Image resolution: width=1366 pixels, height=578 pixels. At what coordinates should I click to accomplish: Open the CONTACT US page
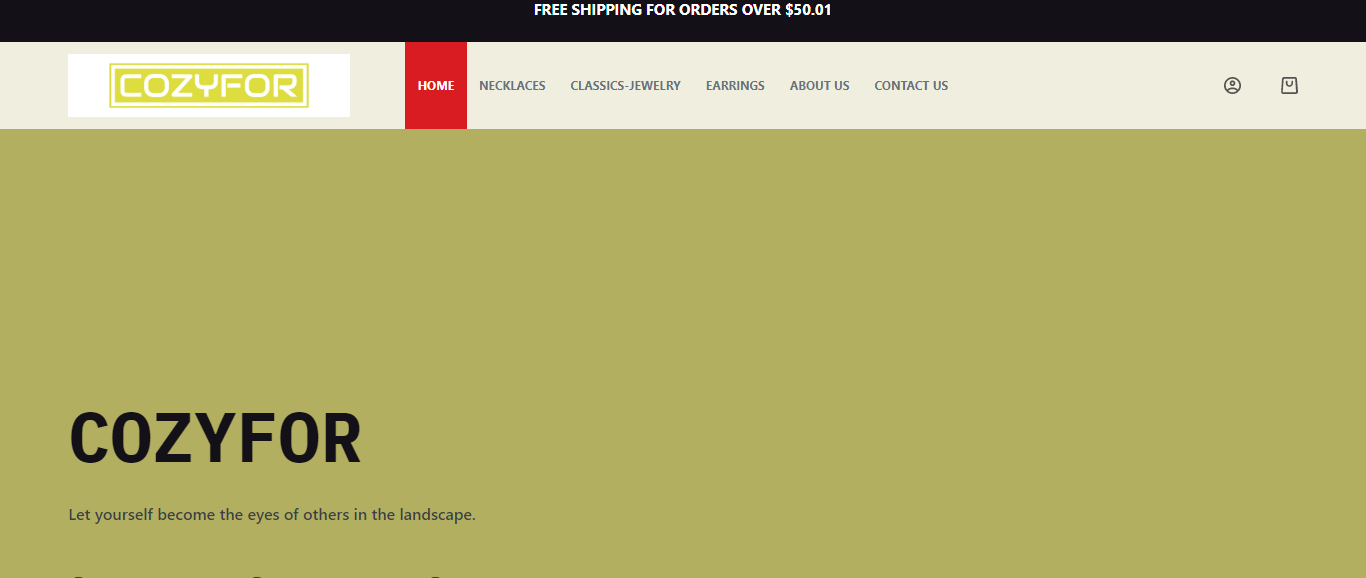(x=911, y=86)
